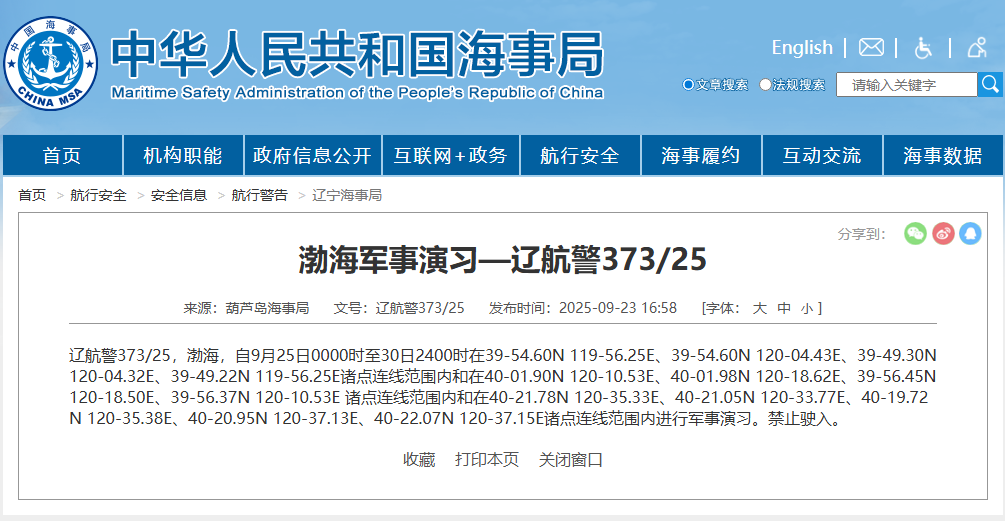The image size is (1005, 521).
Task: Select the 法规搜索 radio button
Action: coord(765,85)
